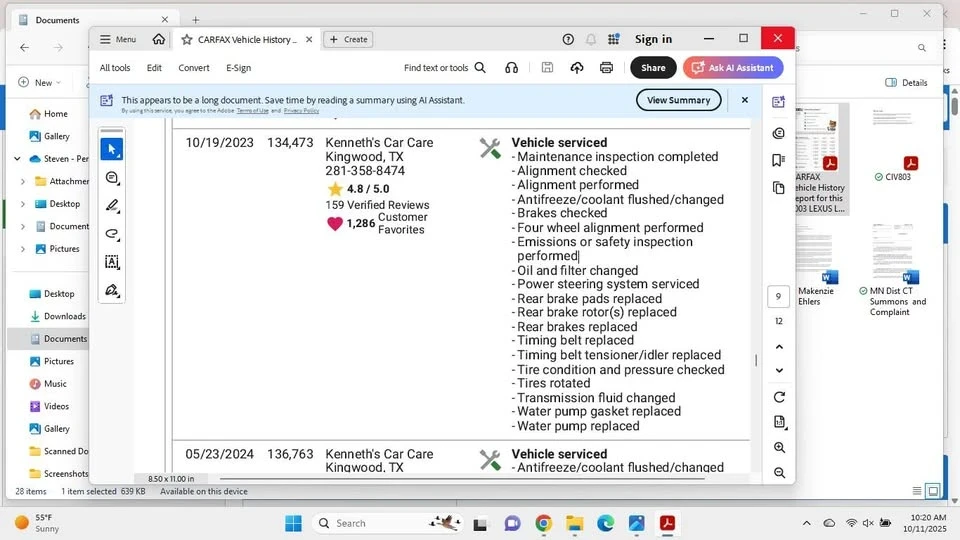Open the Help question mark icon
Image resolution: width=960 pixels, height=540 pixels.
568,39
